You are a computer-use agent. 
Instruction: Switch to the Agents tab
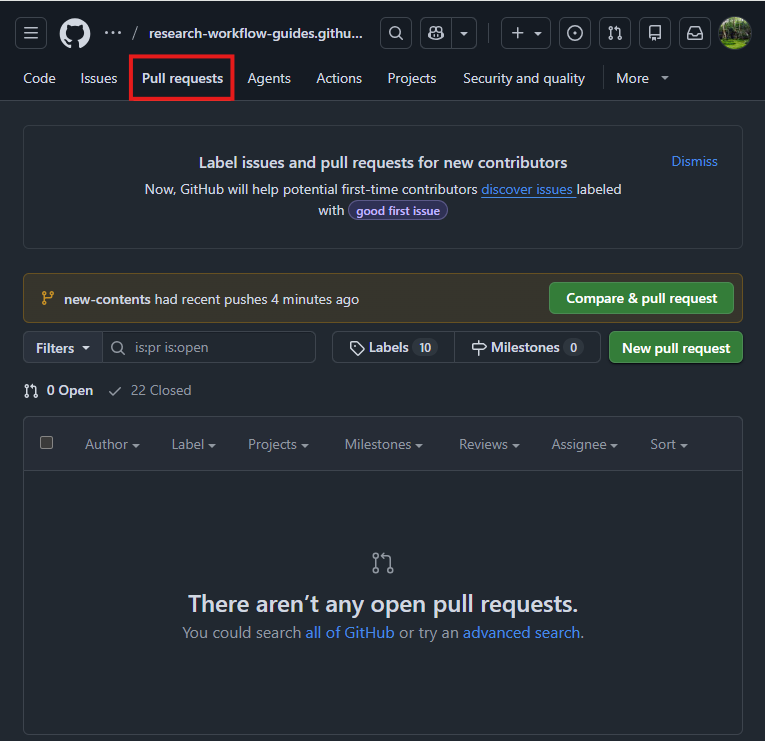click(x=269, y=78)
